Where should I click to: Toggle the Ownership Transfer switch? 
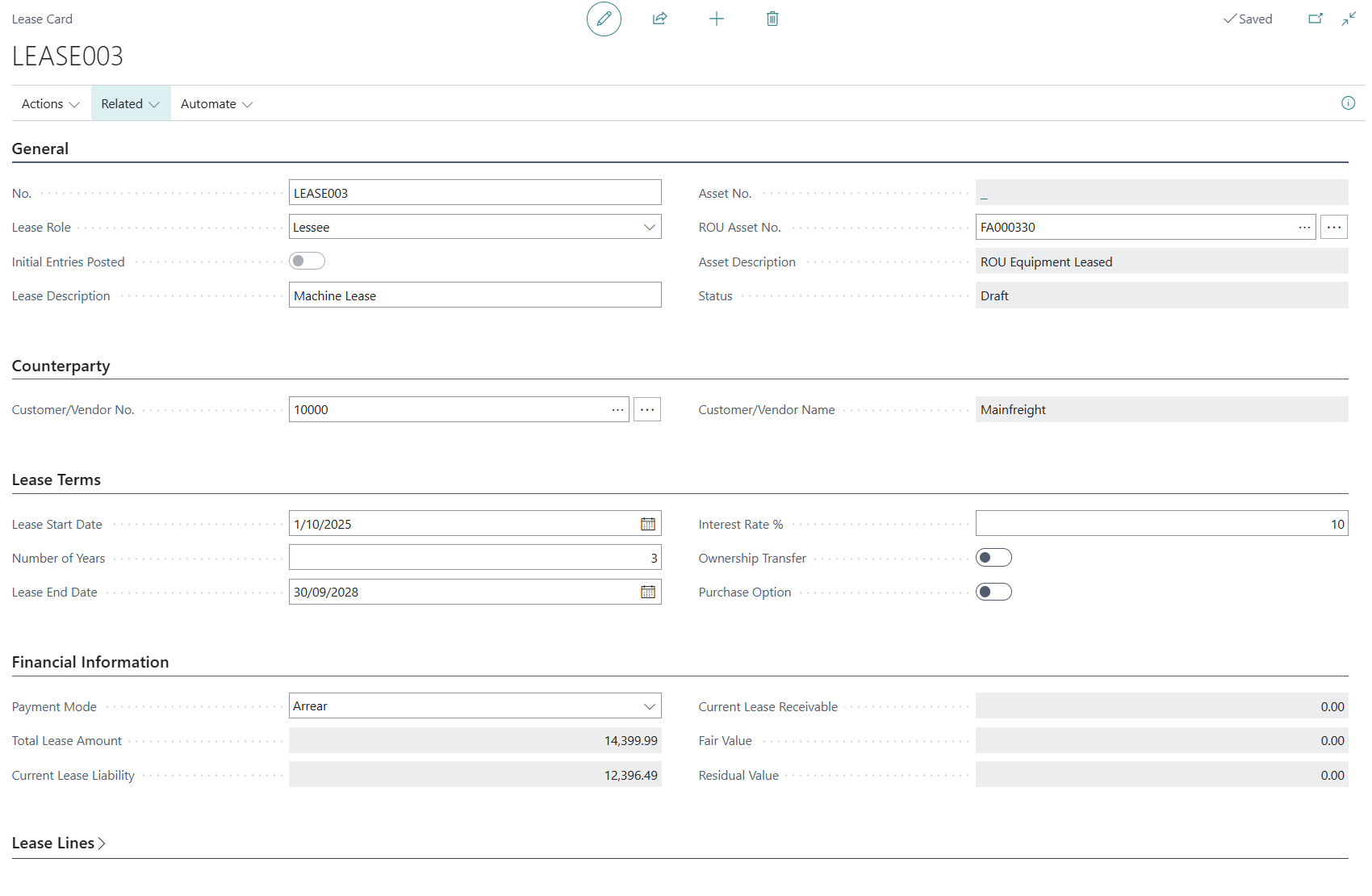993,558
